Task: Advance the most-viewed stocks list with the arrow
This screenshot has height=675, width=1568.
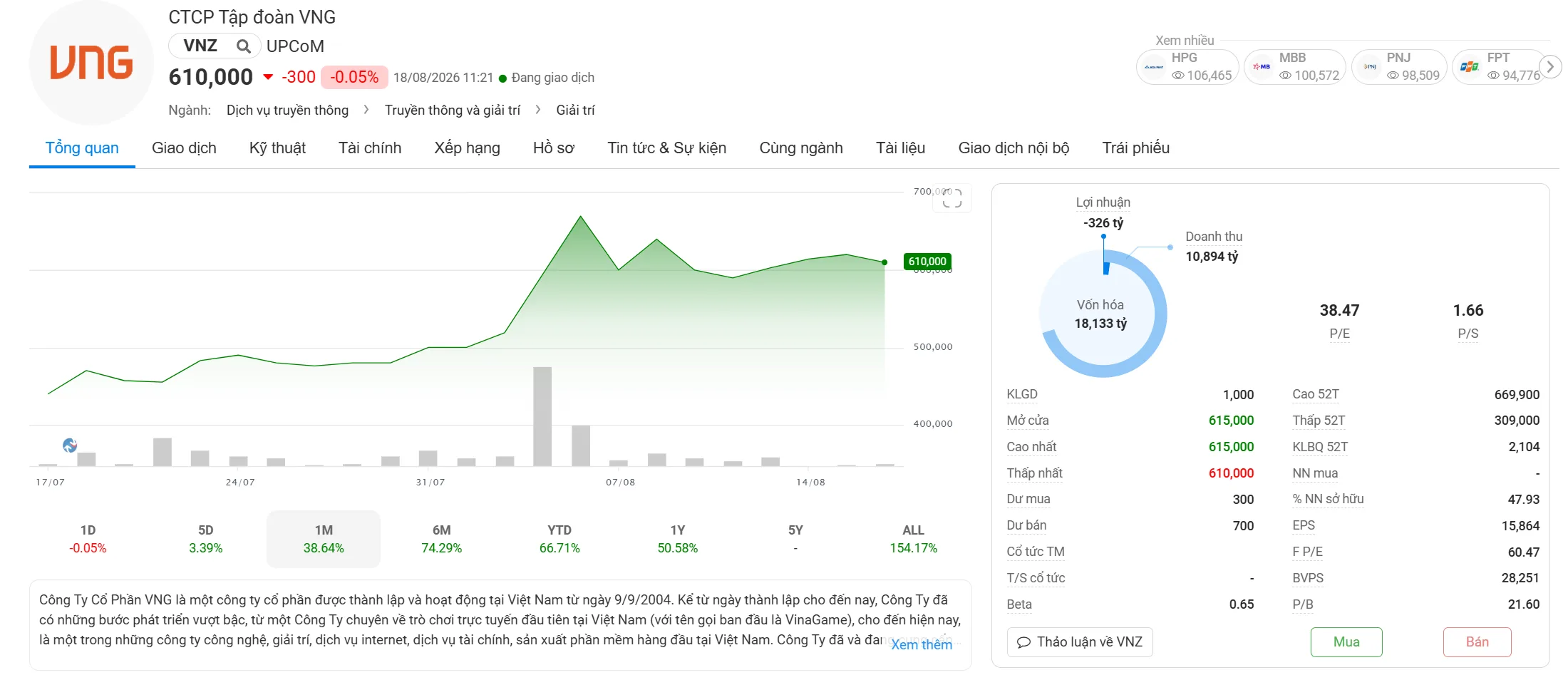Action: (1550, 66)
